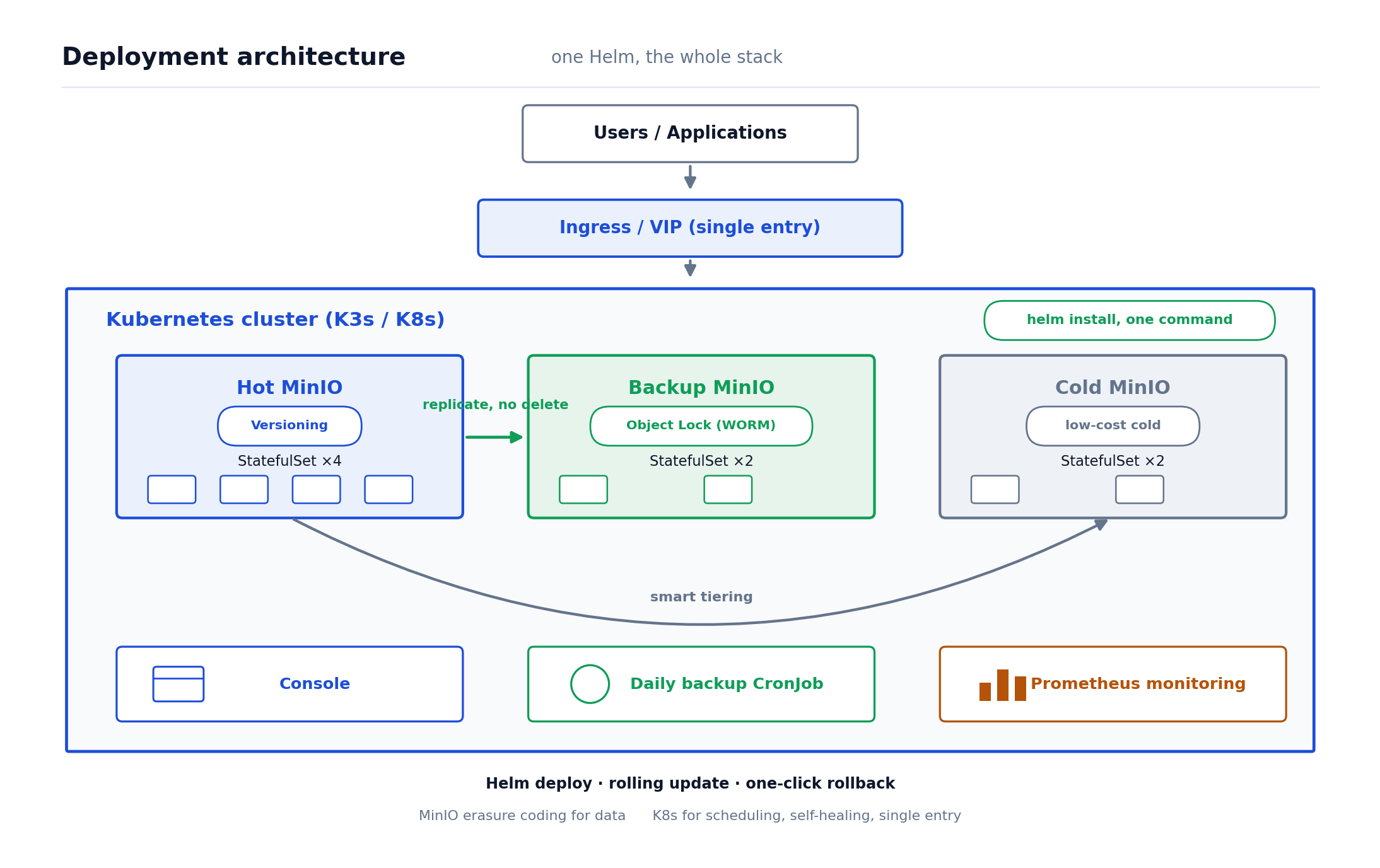Select the Ingress / VIP (single entry) box
Screen dimensions: 1380x868
click(690, 228)
